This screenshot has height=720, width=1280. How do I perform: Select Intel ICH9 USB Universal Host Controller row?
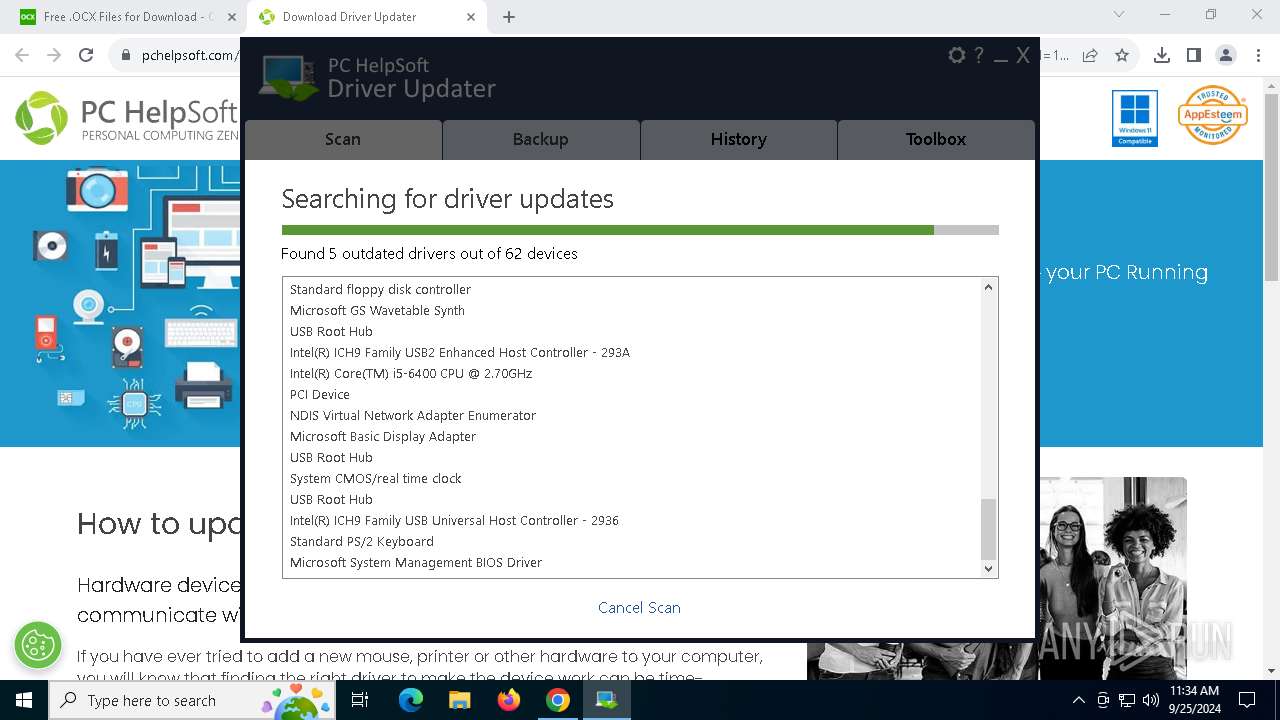[x=632, y=520]
